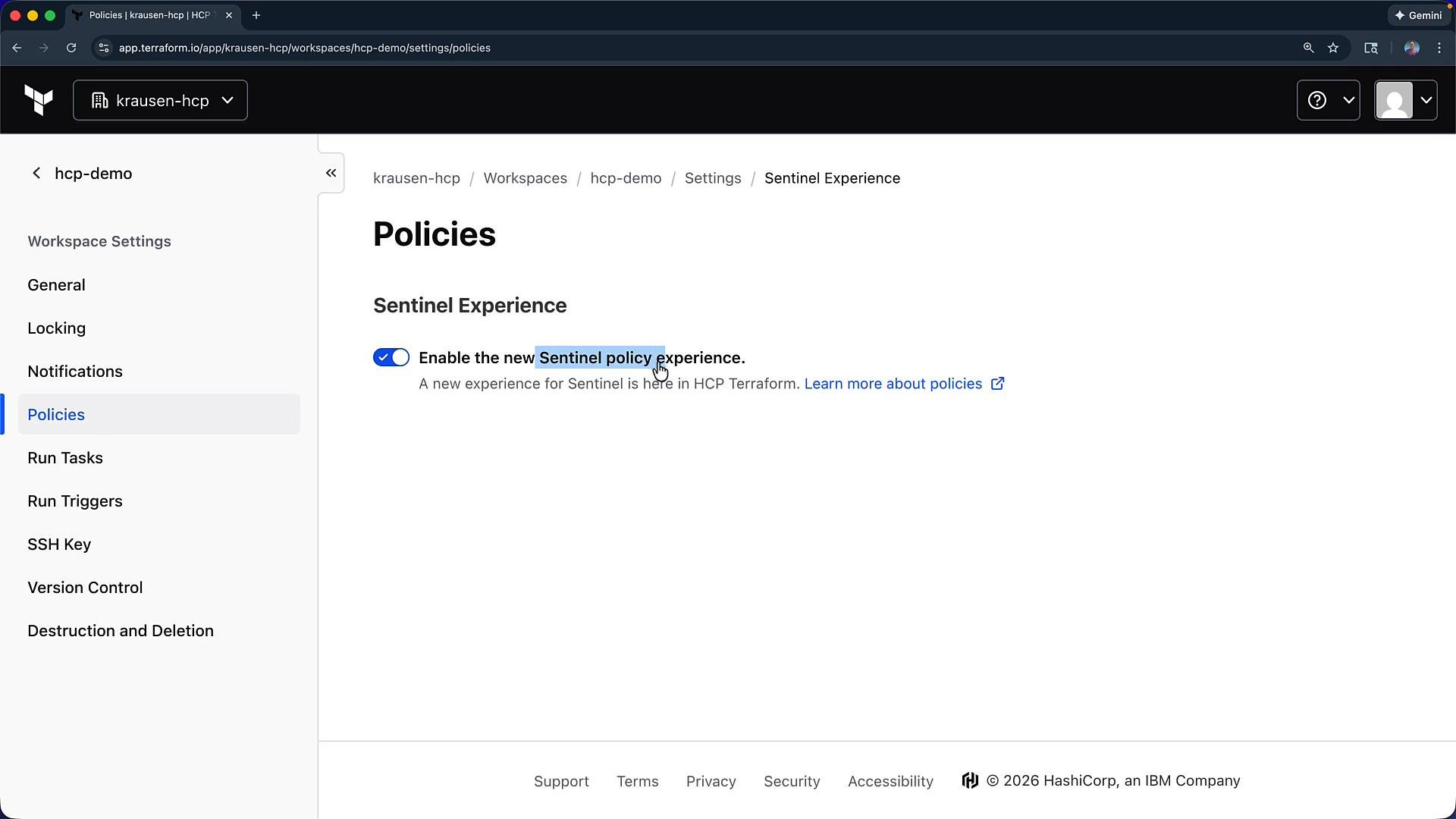The image size is (1456, 819).
Task: Open Security footer link
Action: click(792, 781)
